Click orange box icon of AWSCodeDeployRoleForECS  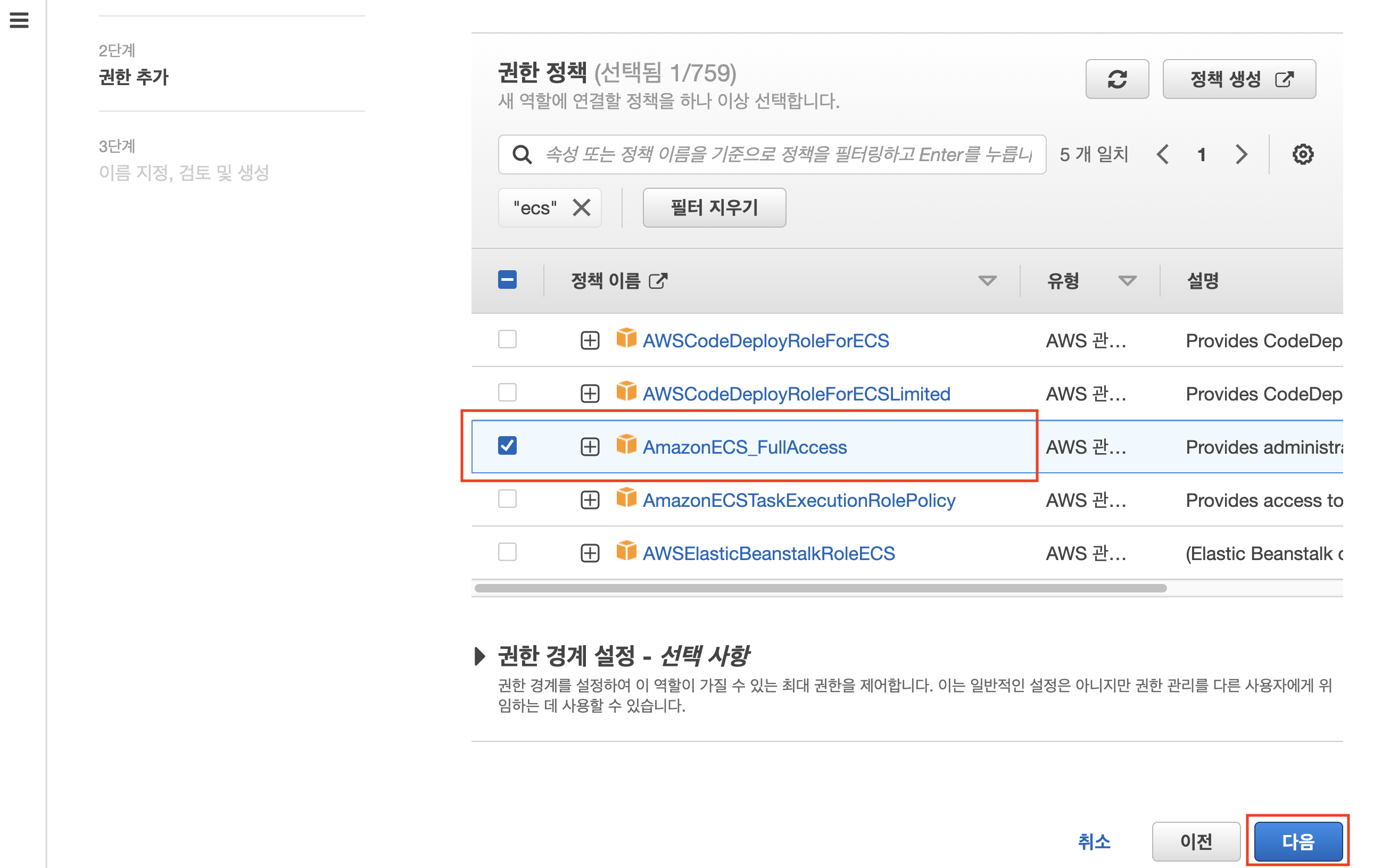[x=626, y=338]
